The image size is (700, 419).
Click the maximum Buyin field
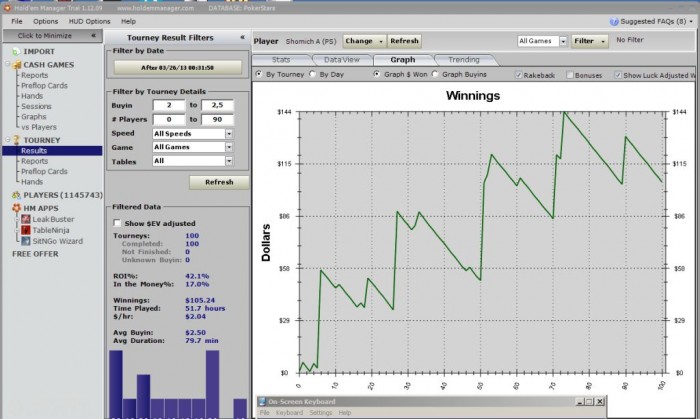(217, 105)
